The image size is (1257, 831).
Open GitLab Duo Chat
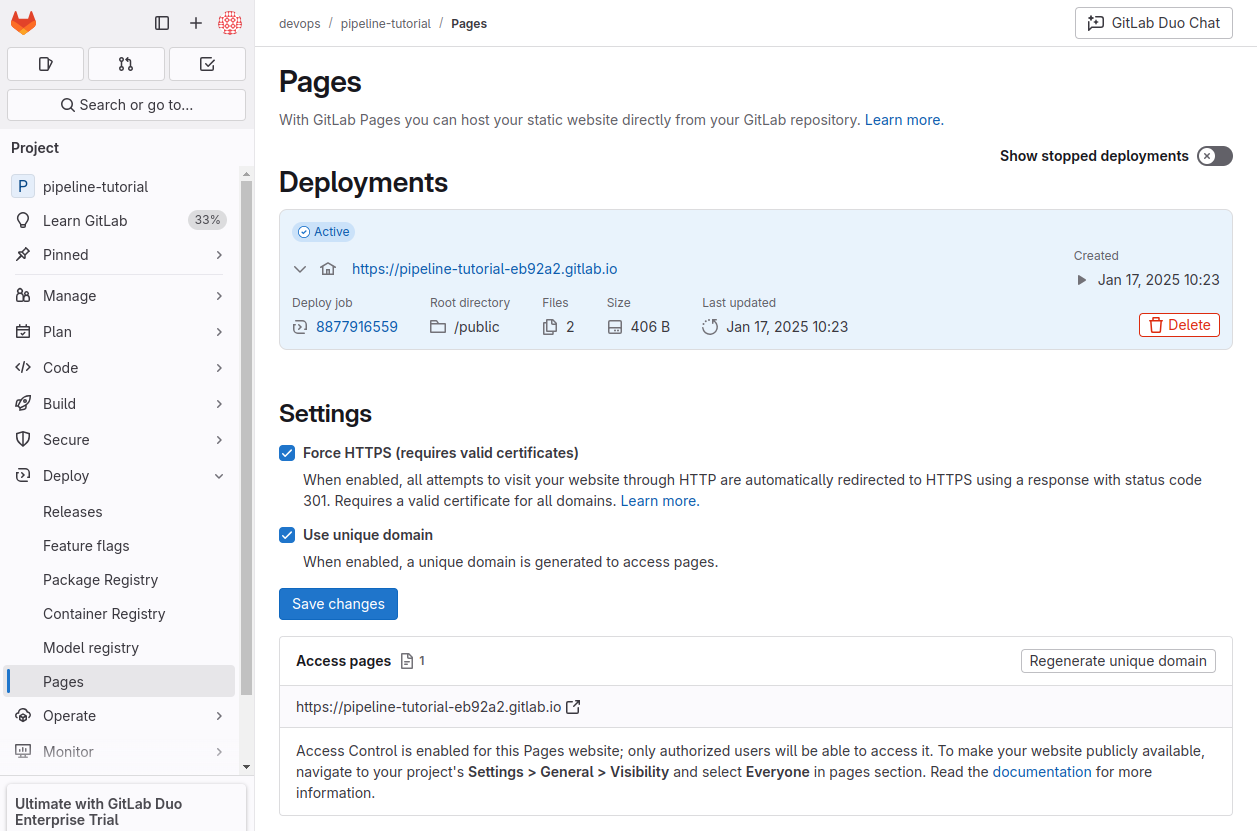tap(1153, 23)
